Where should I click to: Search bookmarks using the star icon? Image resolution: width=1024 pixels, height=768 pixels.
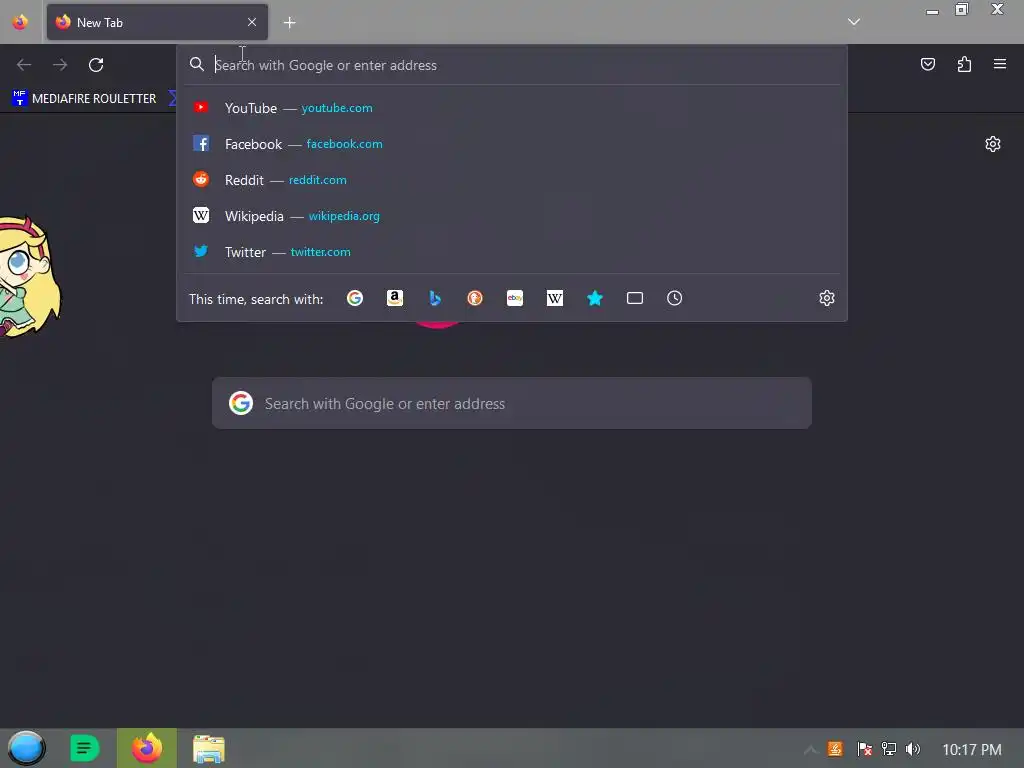click(594, 298)
